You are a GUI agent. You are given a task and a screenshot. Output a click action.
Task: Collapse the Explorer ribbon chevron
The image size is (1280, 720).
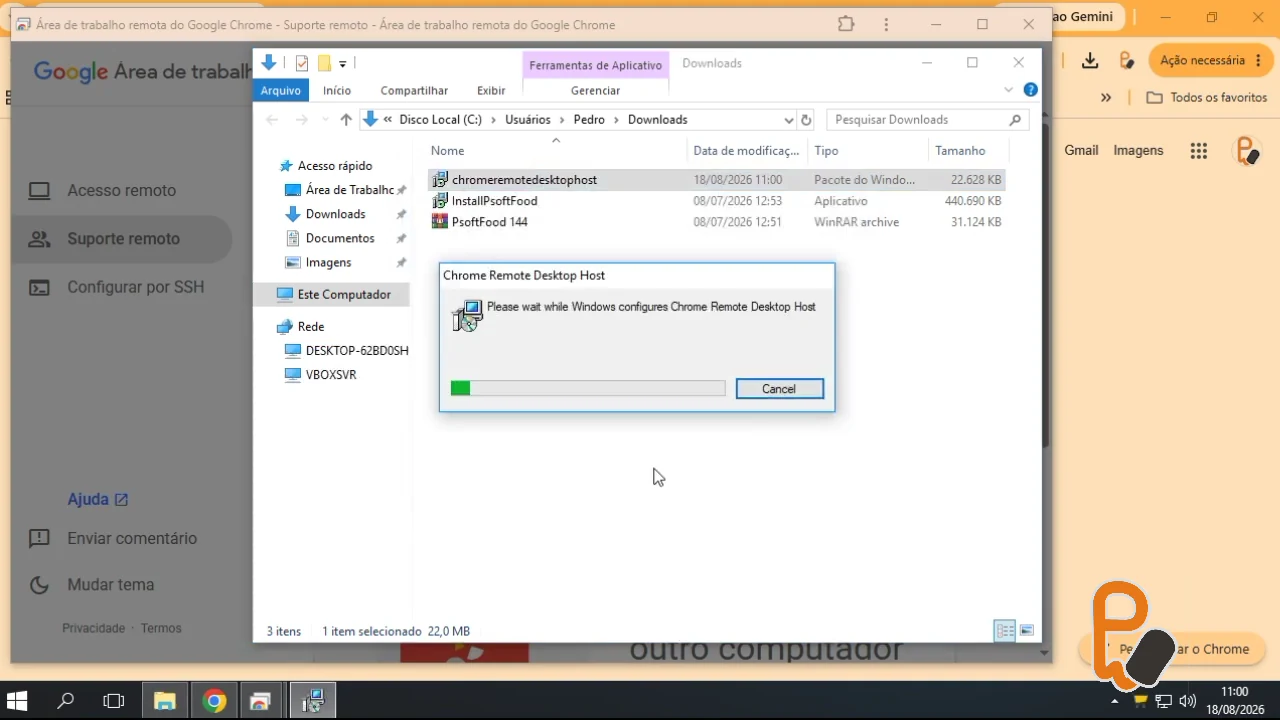[x=1008, y=90]
